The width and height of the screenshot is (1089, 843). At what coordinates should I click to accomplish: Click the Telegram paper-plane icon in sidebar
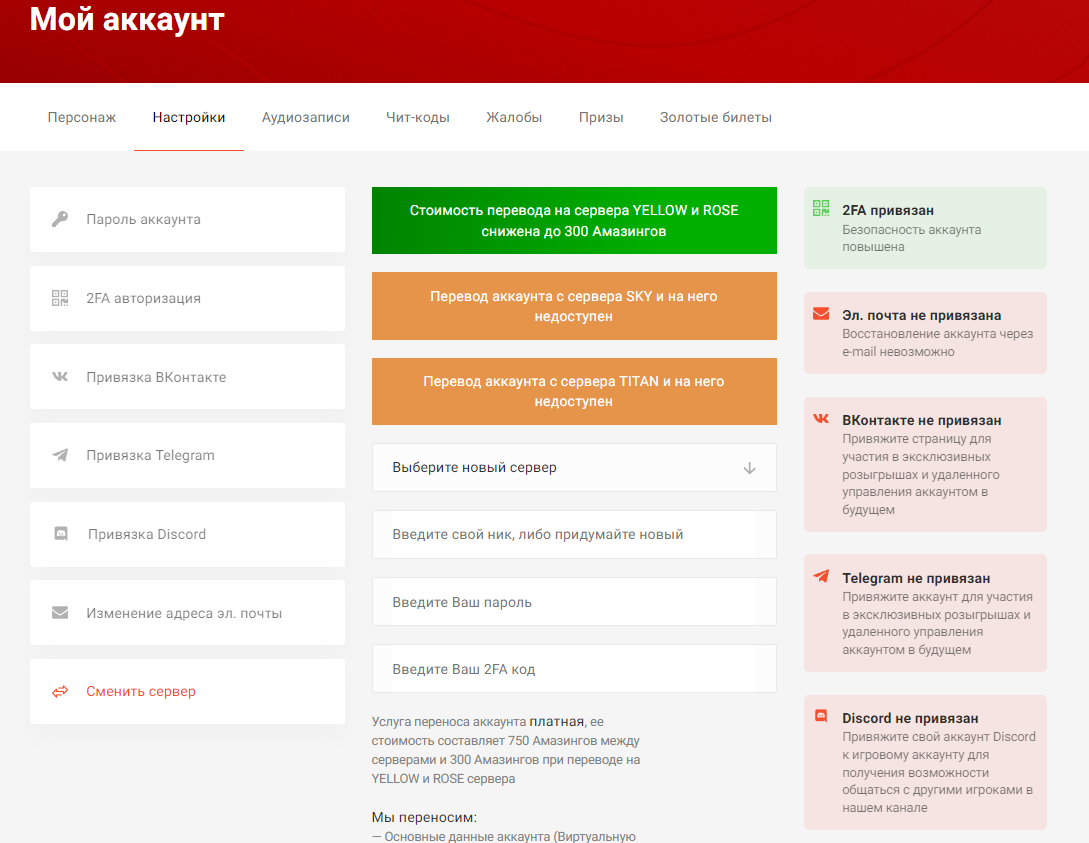click(60, 455)
